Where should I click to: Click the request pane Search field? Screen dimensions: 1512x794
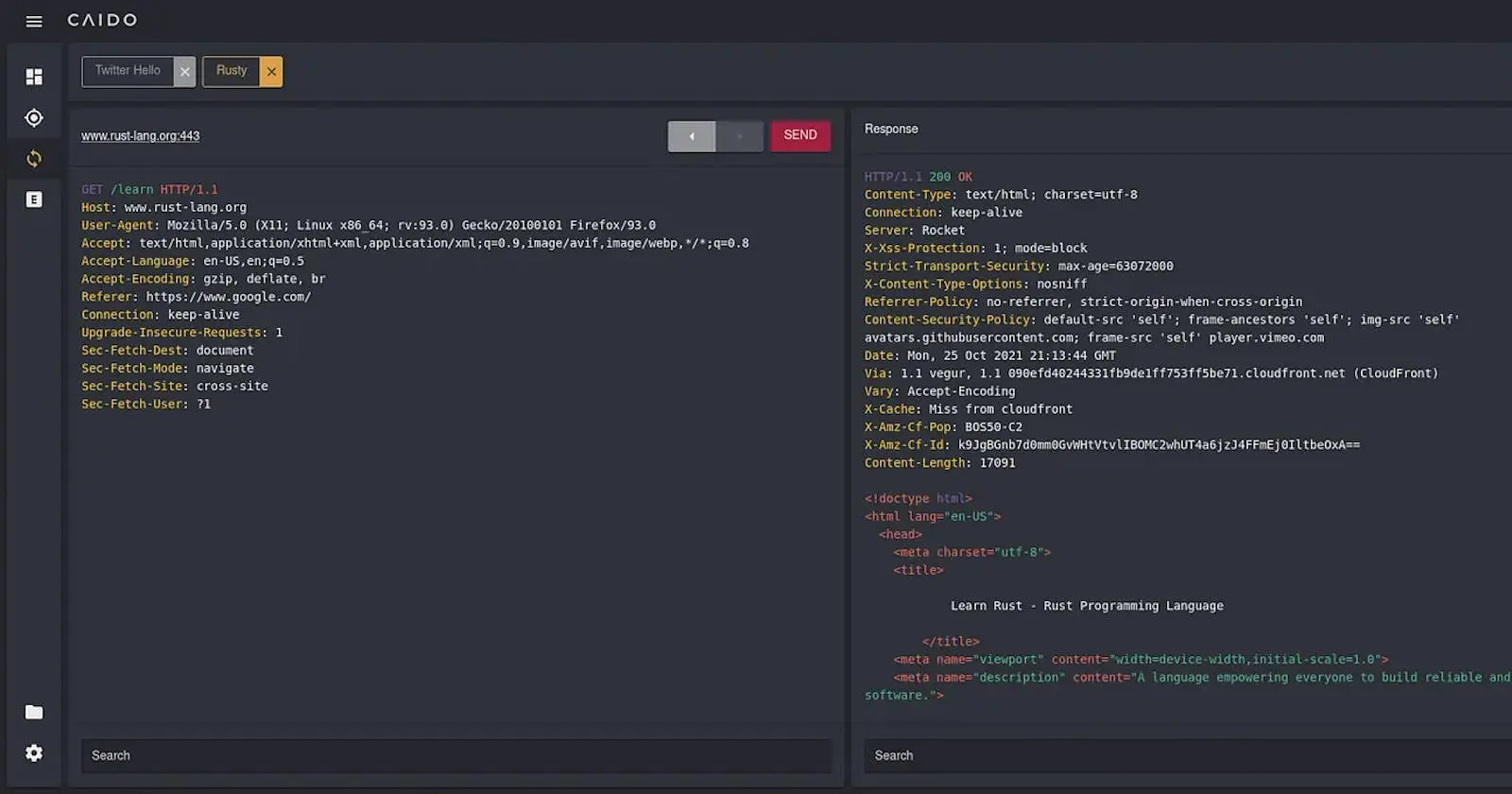456,756
